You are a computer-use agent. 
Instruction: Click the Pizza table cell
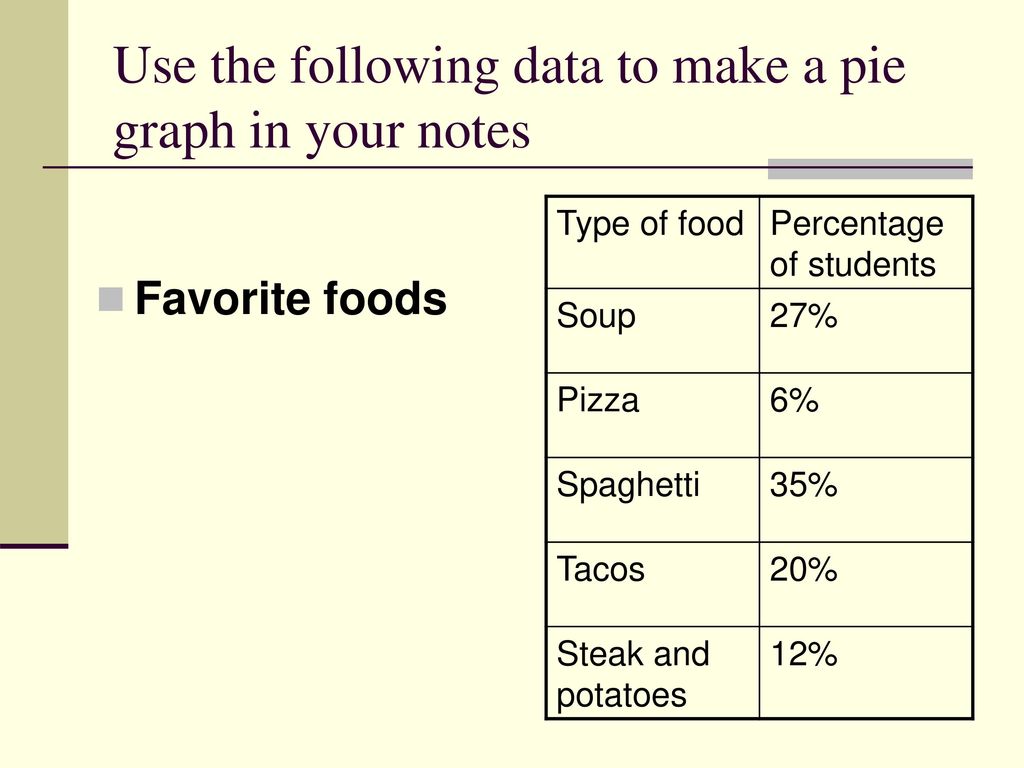click(x=652, y=415)
